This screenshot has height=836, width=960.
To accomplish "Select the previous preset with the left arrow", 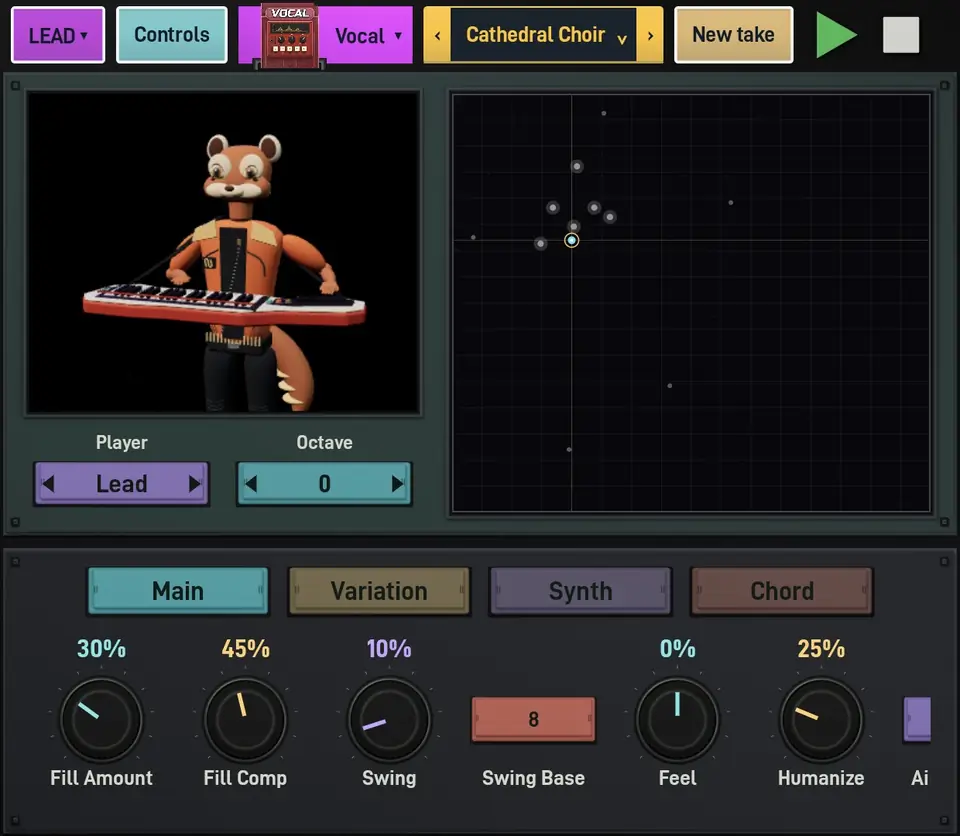I will tap(437, 36).
